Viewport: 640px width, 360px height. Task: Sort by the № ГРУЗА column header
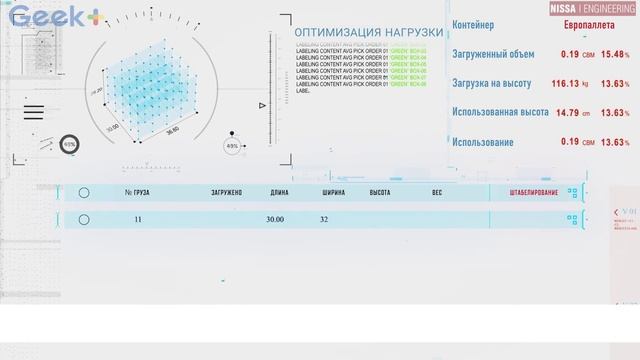pos(137,193)
